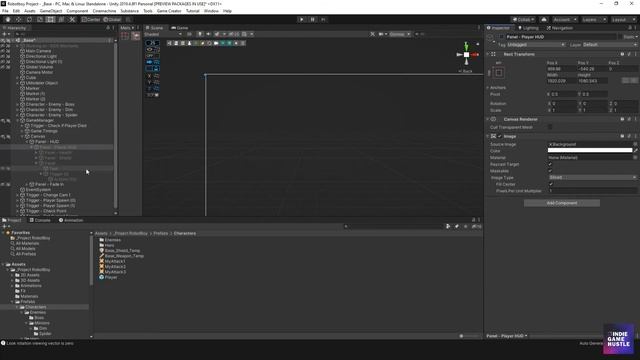Open the Layers dropdown
This screenshot has height=360, width=640.
coord(593,20)
